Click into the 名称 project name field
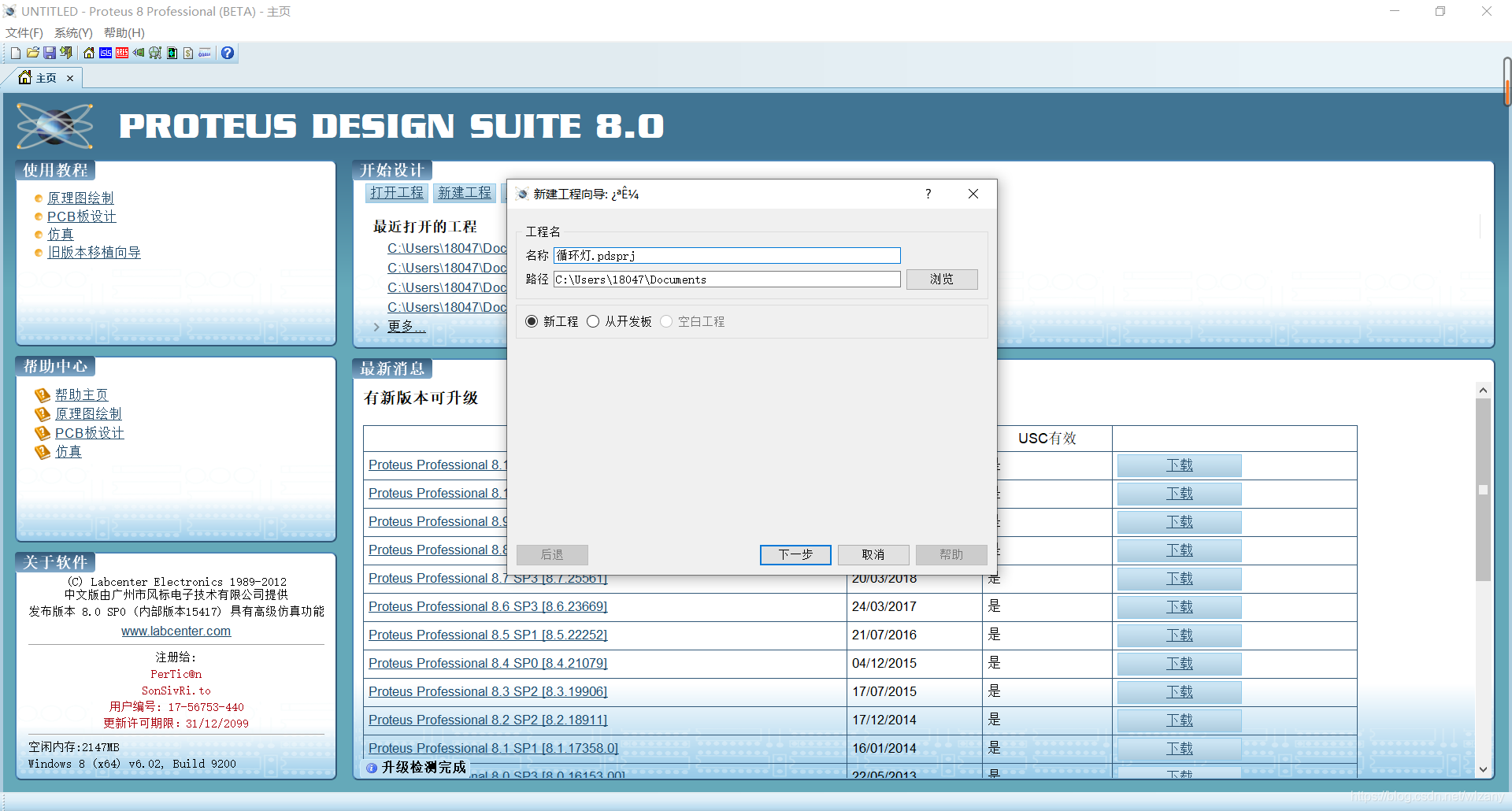 (727, 256)
